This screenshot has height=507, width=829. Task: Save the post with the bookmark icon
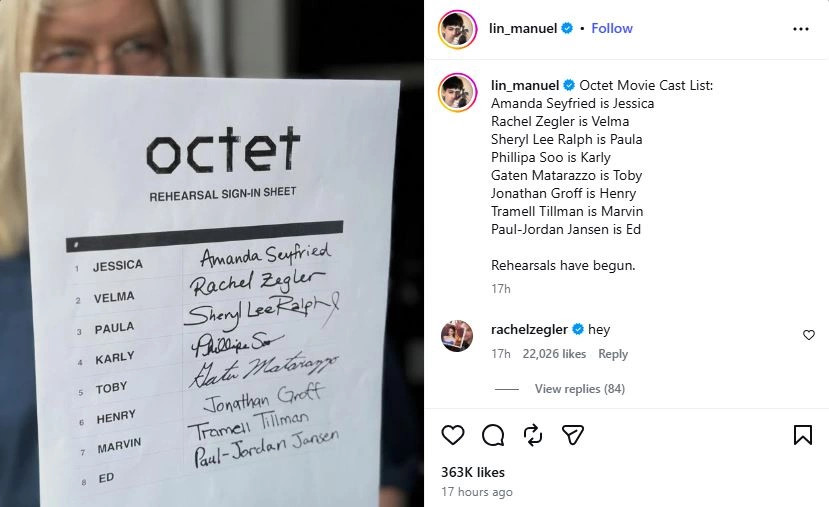803,435
